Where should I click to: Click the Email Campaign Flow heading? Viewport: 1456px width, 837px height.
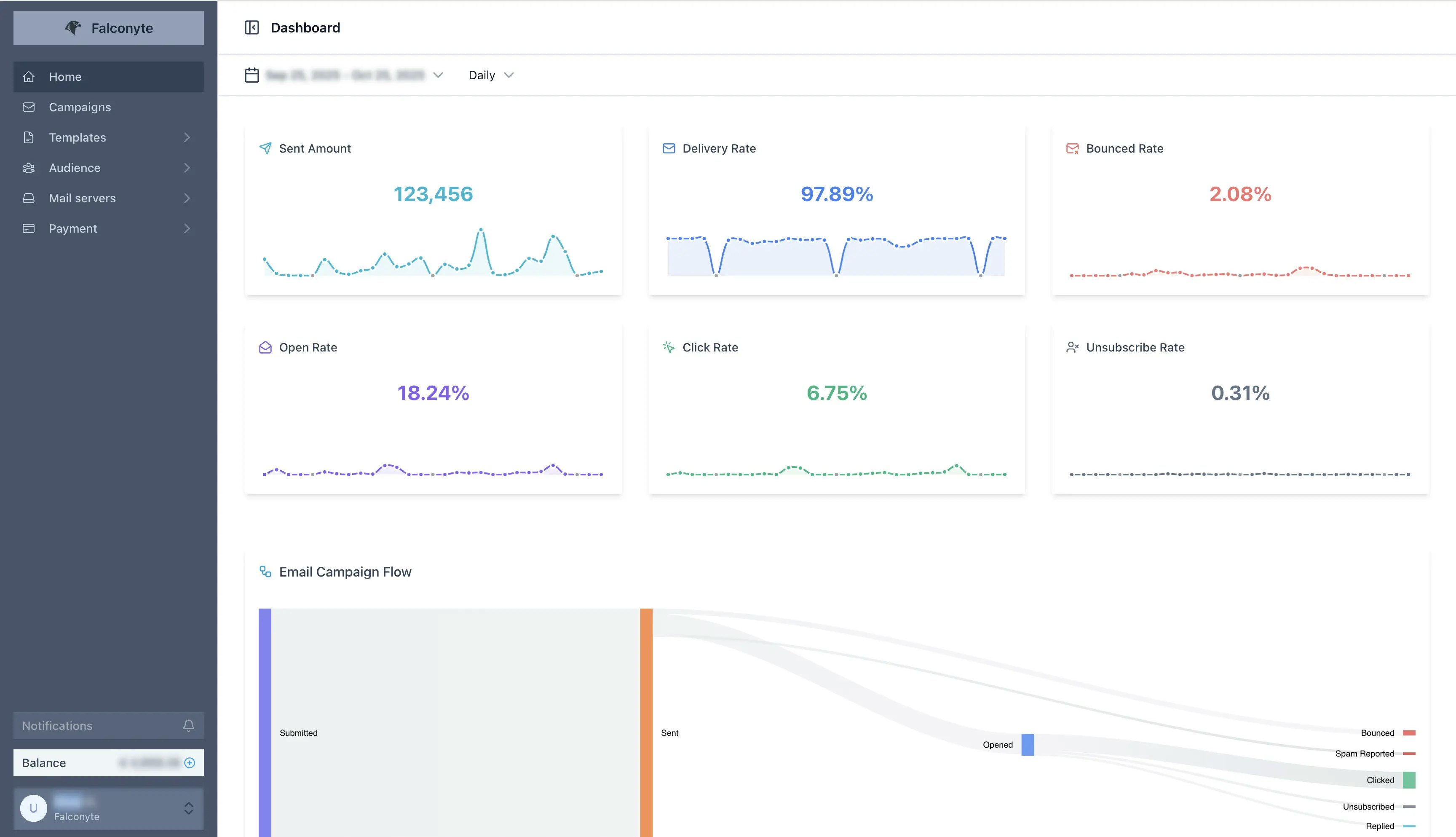(x=345, y=571)
